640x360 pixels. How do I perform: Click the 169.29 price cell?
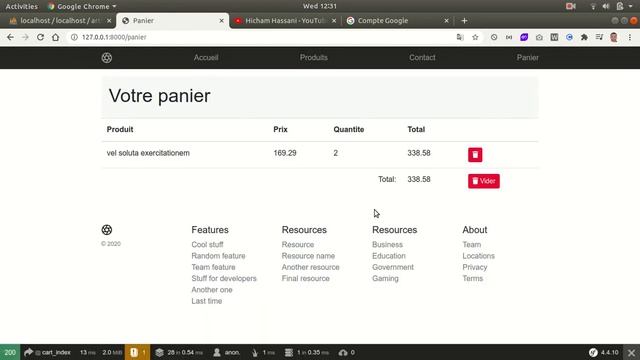[285, 153]
